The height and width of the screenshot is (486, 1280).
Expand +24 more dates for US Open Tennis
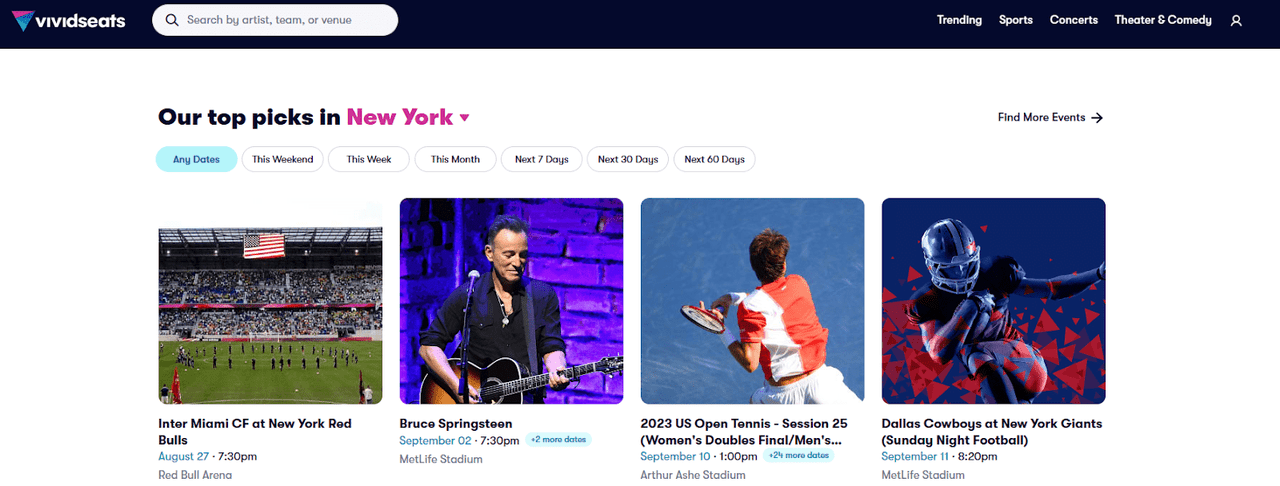pos(799,455)
